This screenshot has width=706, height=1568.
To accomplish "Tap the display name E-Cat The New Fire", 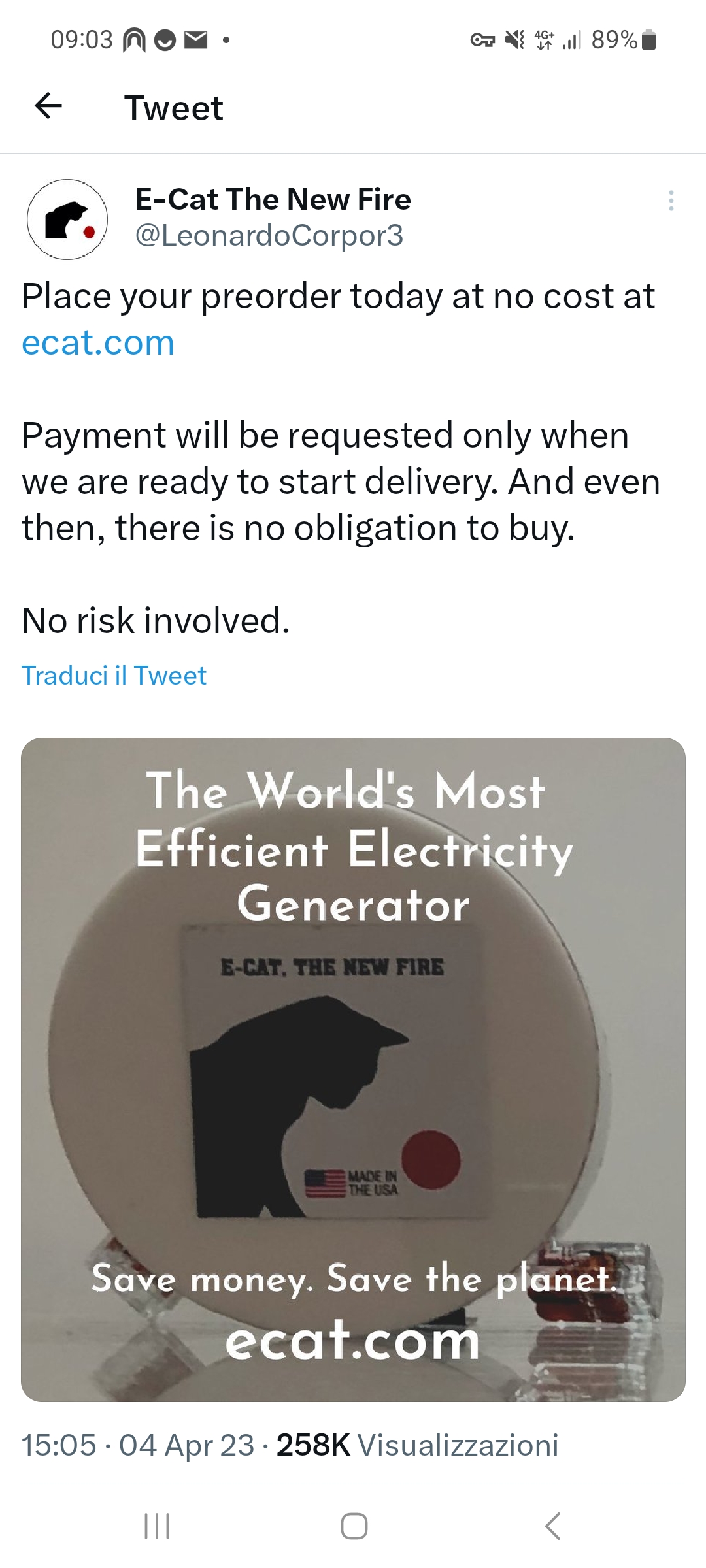I will click(273, 199).
